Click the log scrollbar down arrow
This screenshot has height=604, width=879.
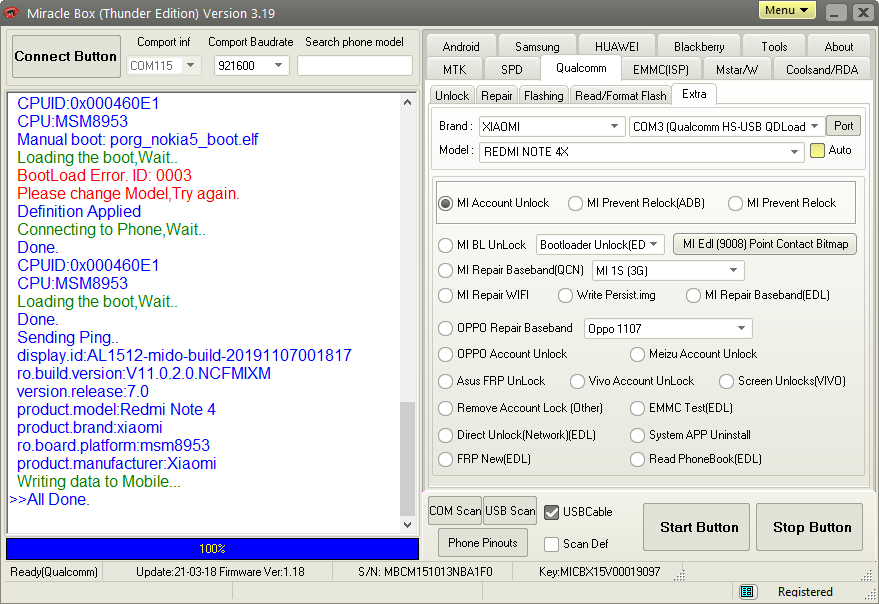(408, 525)
